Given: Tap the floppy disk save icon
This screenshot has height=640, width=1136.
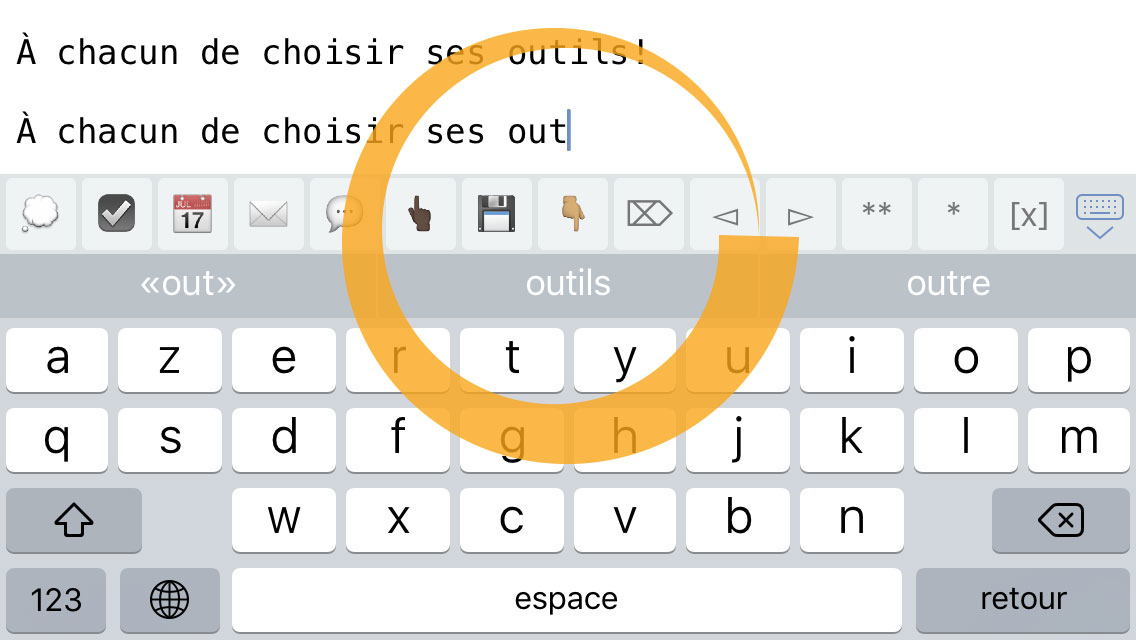Looking at the screenshot, I should pos(496,215).
